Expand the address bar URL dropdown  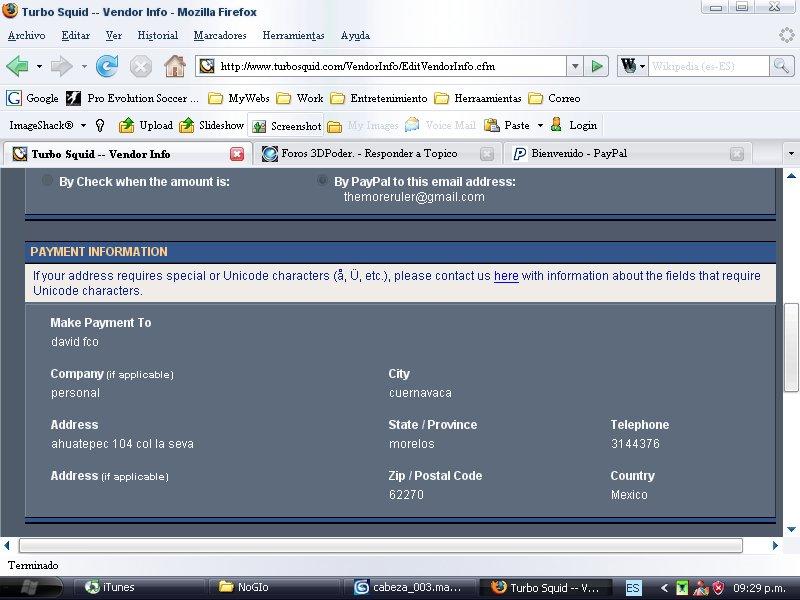tap(575, 66)
